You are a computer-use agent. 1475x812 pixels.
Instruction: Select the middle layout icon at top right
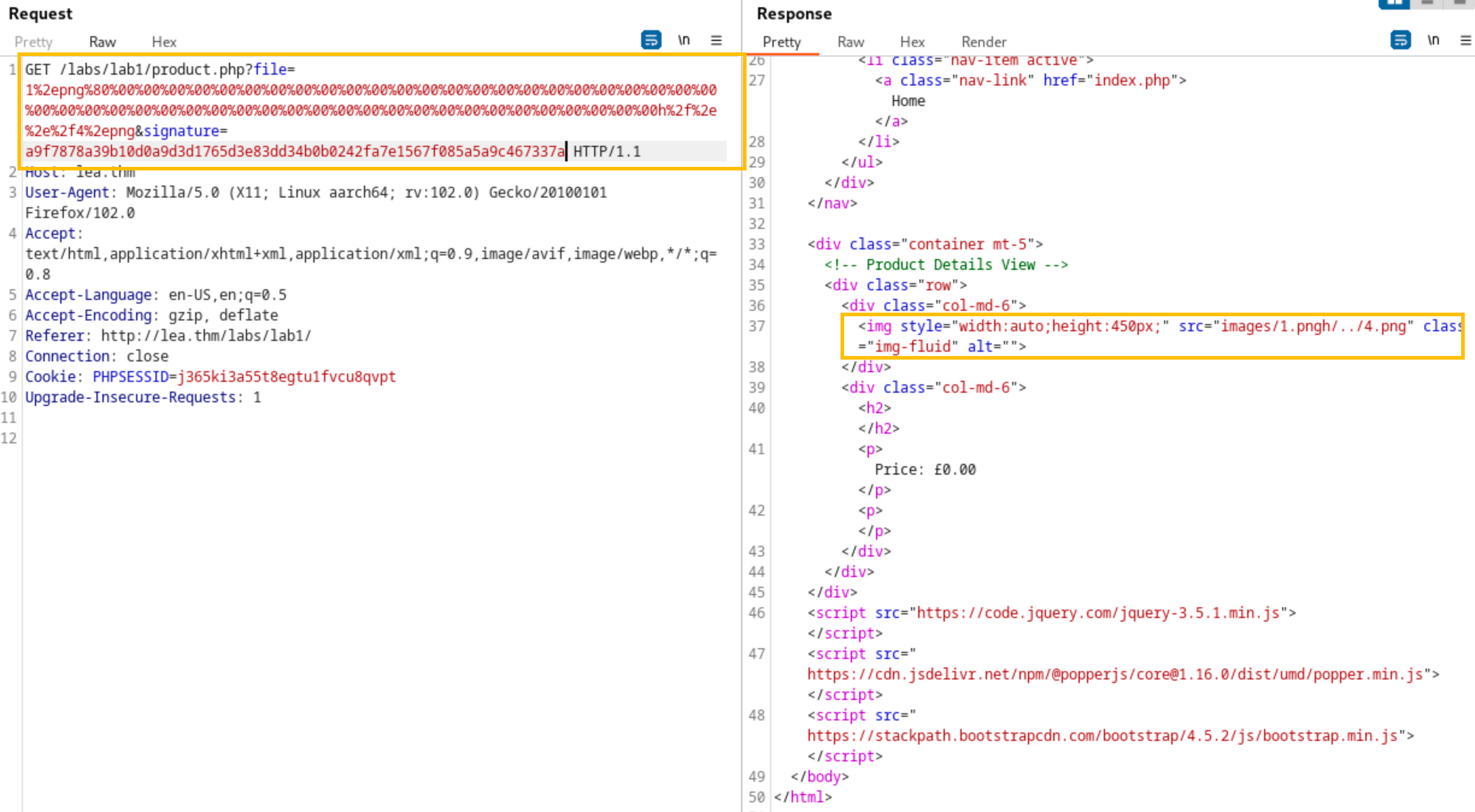1427,3
